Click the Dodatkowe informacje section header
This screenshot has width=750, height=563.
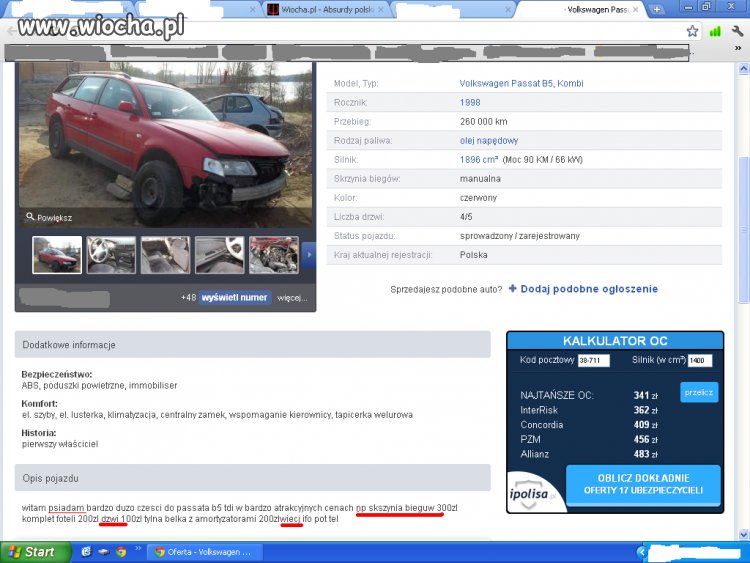(x=253, y=344)
